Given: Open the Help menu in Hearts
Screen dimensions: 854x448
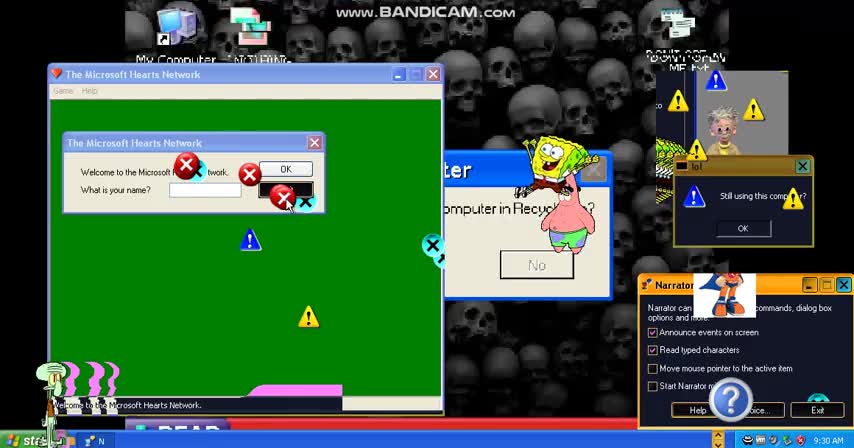Looking at the screenshot, I should 89,91.
